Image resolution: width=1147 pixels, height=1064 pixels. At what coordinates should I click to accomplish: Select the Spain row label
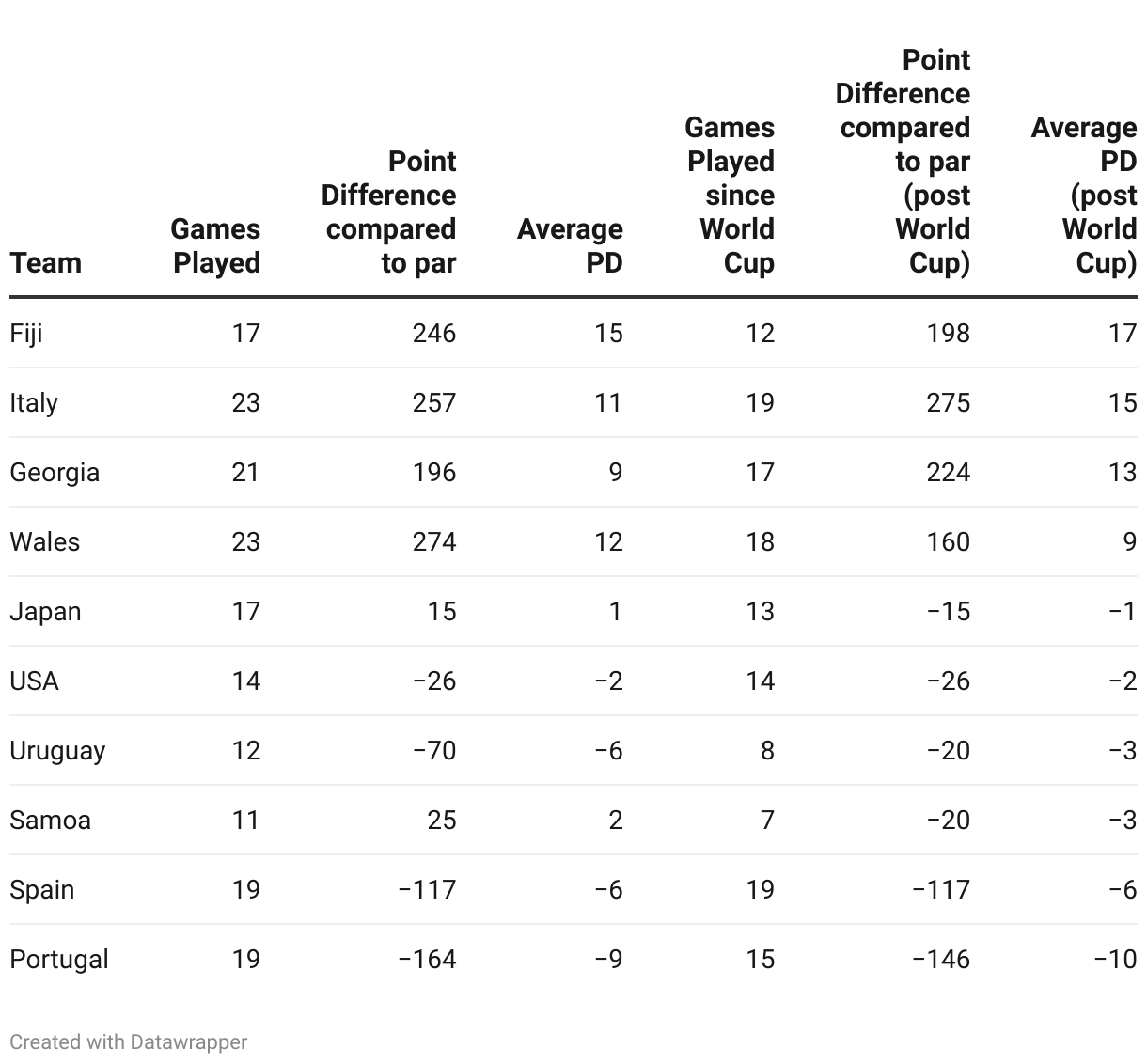tap(41, 889)
